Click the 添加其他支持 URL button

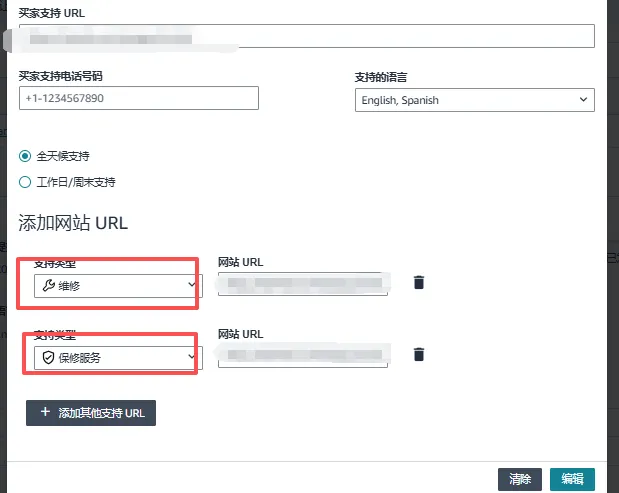point(91,413)
